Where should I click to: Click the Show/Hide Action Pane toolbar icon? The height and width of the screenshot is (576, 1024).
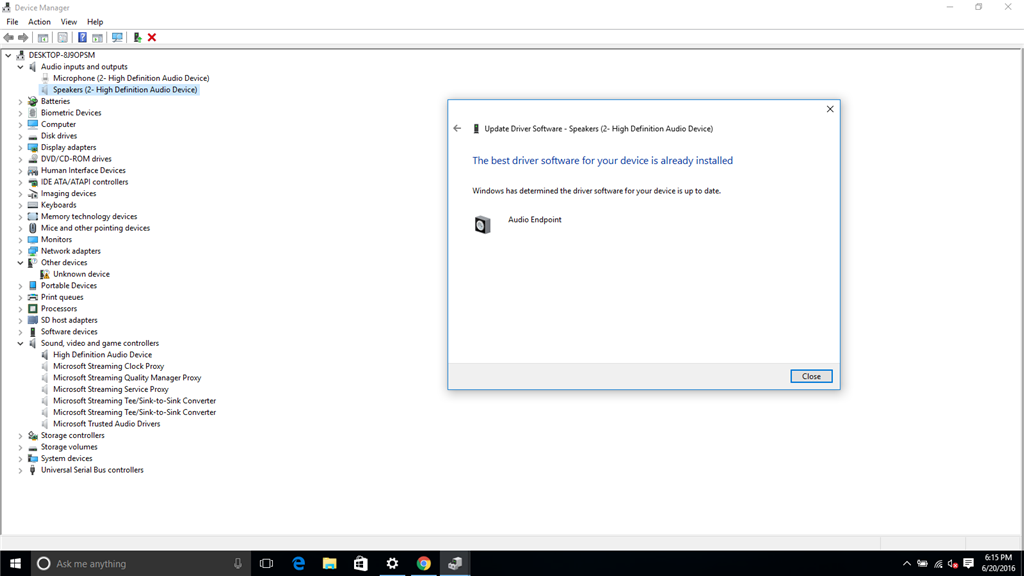pos(97,38)
